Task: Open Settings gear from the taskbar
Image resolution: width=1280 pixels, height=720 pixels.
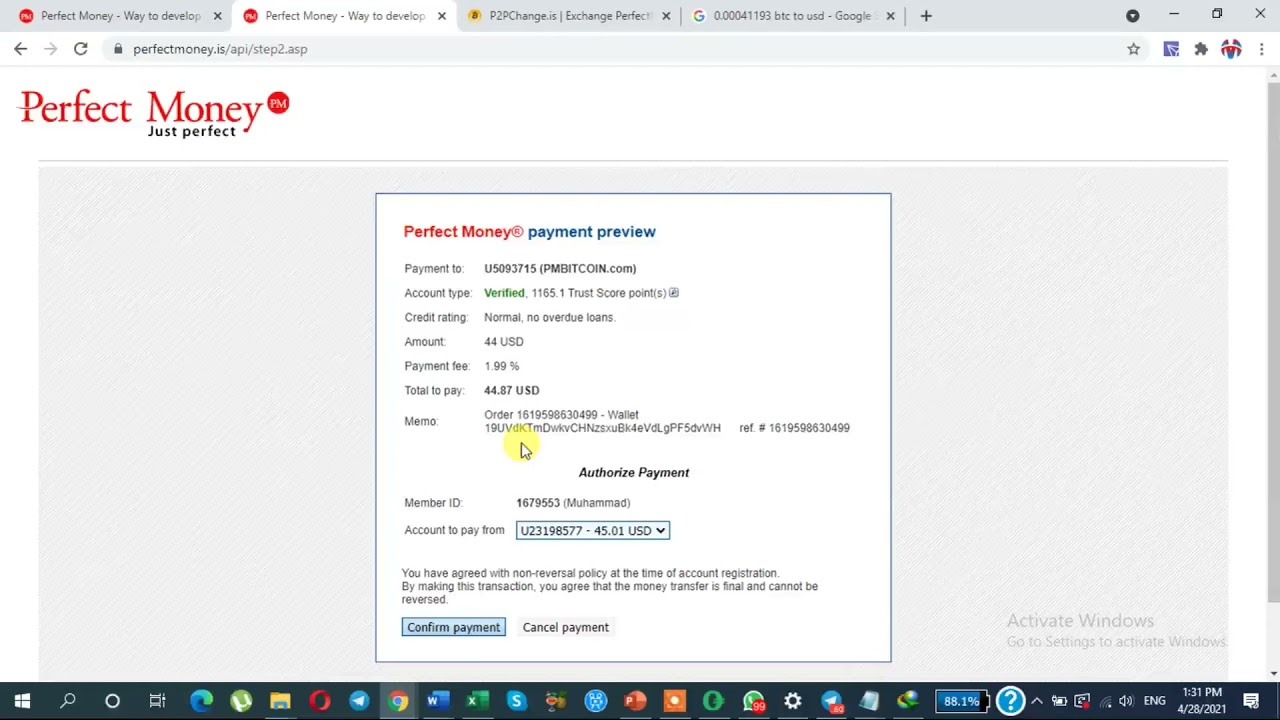Action: pyautogui.click(x=793, y=701)
